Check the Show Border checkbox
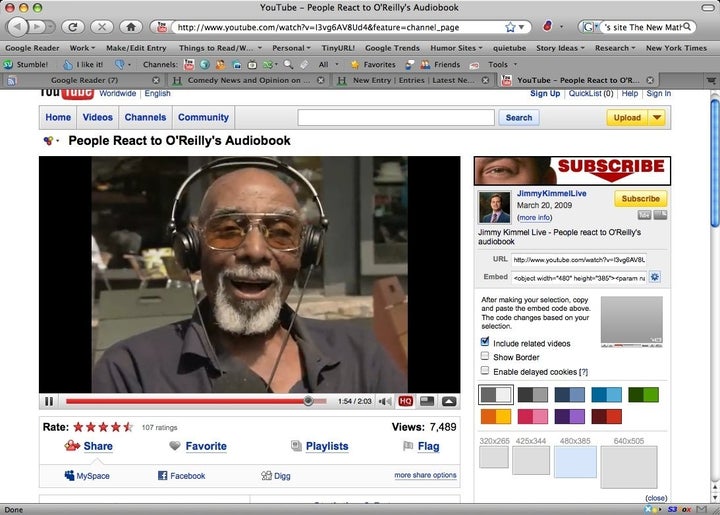The height and width of the screenshot is (515, 720). (x=484, y=356)
